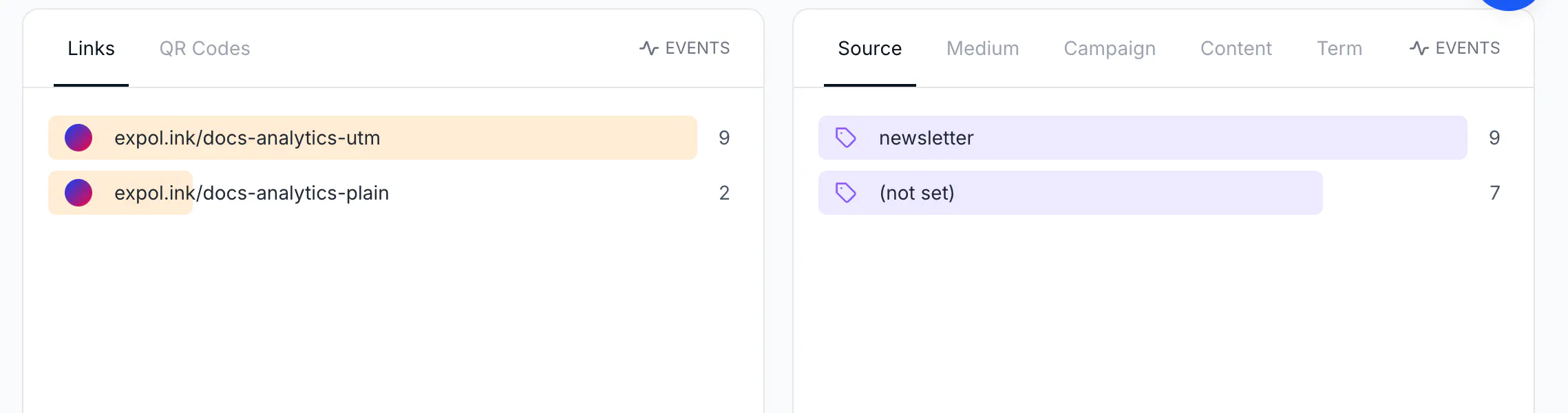Screen dimensions: 1568x413
Task: Click the tag icon beside newsletter
Action: pos(845,138)
